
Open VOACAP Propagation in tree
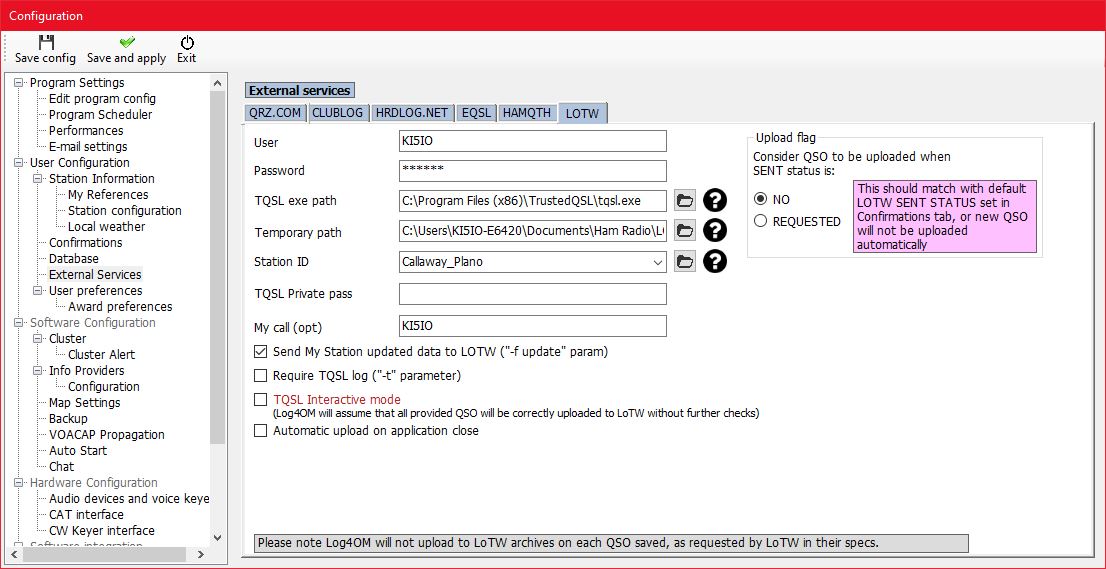coord(107,435)
